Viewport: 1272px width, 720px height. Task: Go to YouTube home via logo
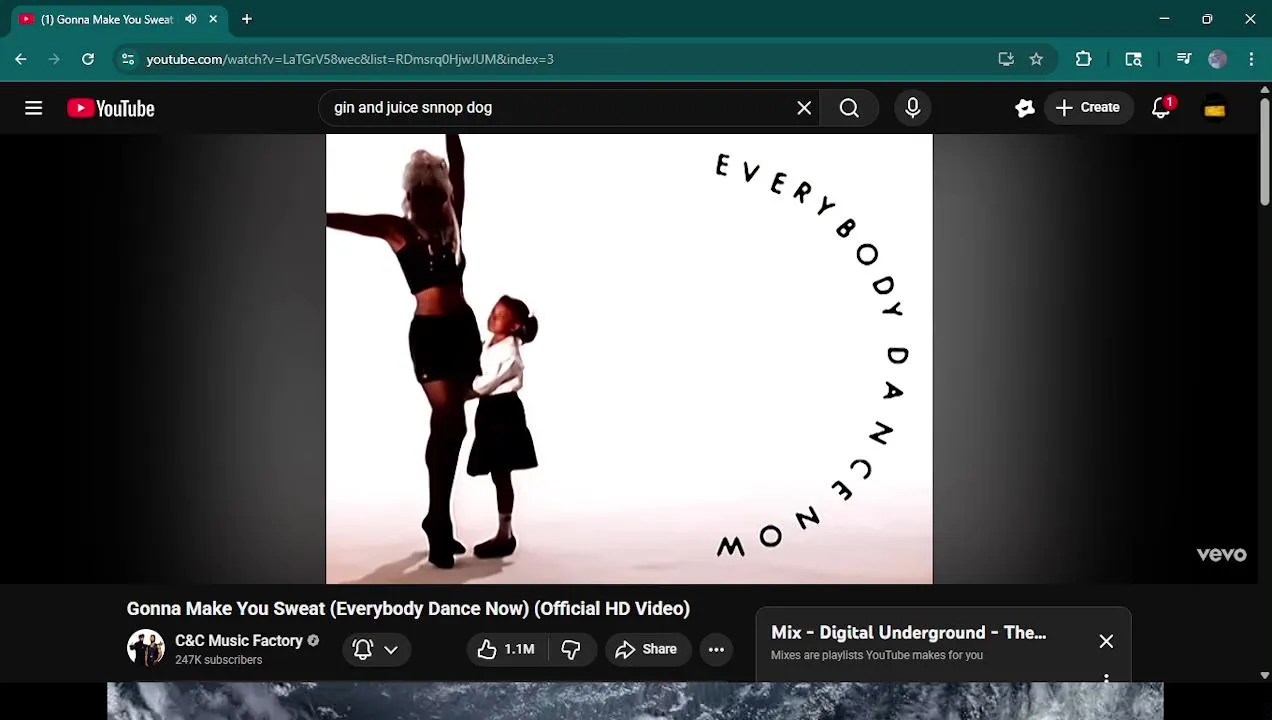pos(111,108)
